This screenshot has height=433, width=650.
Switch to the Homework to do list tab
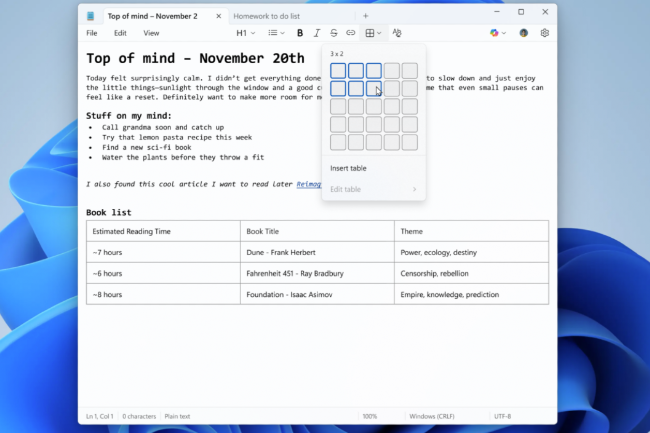267,16
